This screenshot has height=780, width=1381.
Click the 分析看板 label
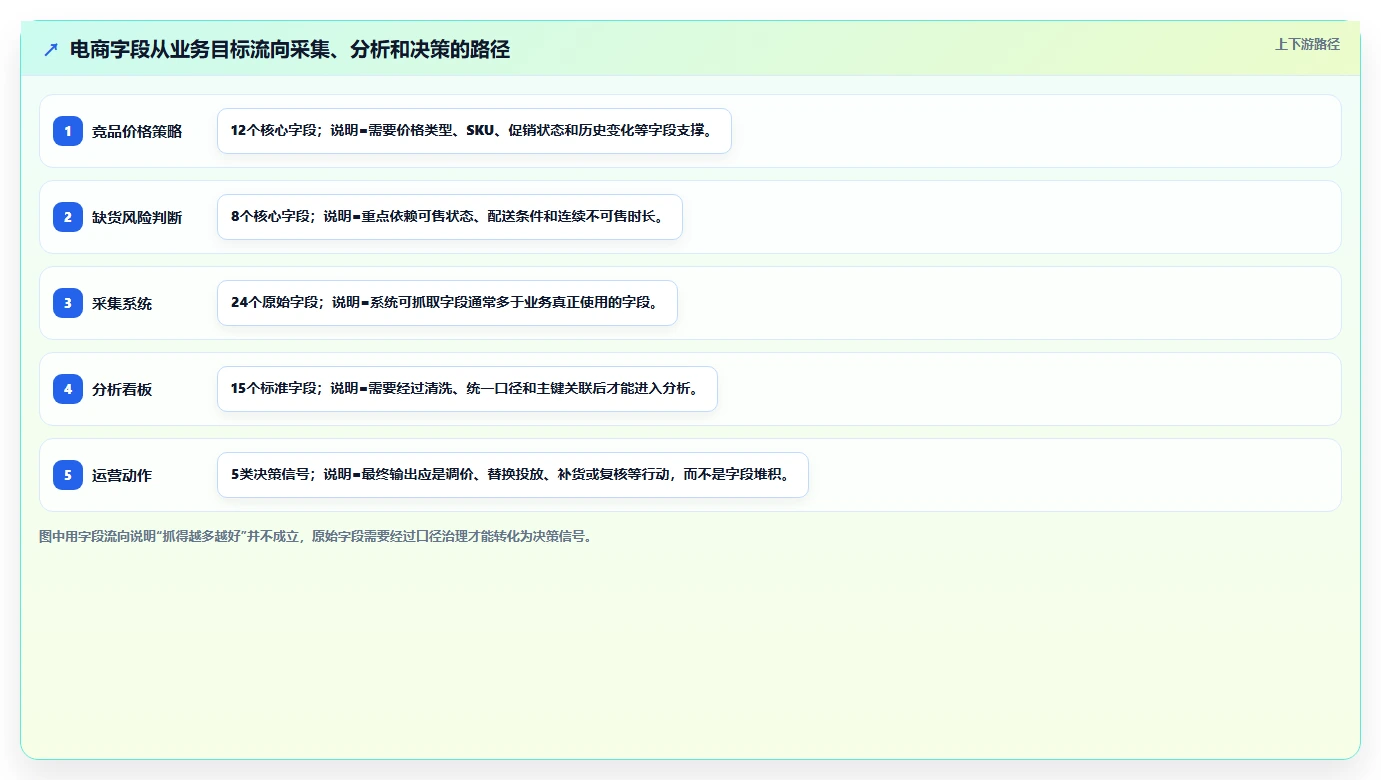[x=122, y=389]
